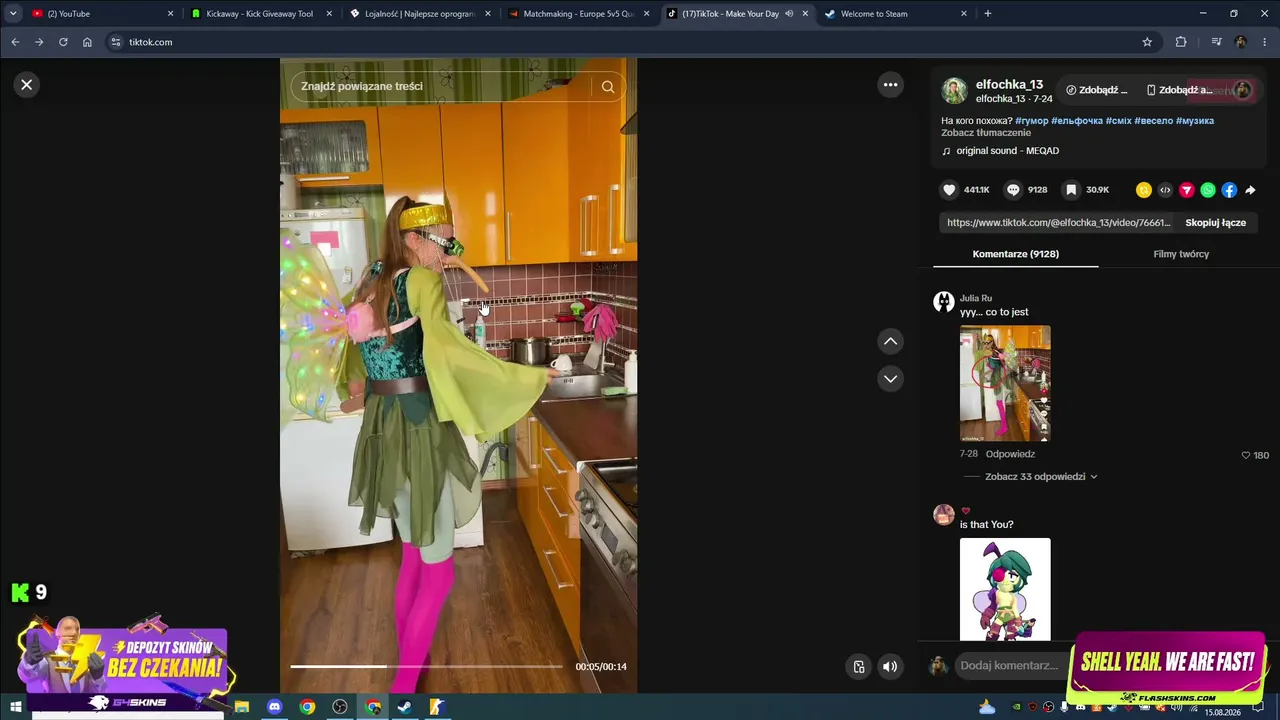Screen dimensions: 1280x720
Task: Click hashtag #музика
Action: coord(1195,121)
